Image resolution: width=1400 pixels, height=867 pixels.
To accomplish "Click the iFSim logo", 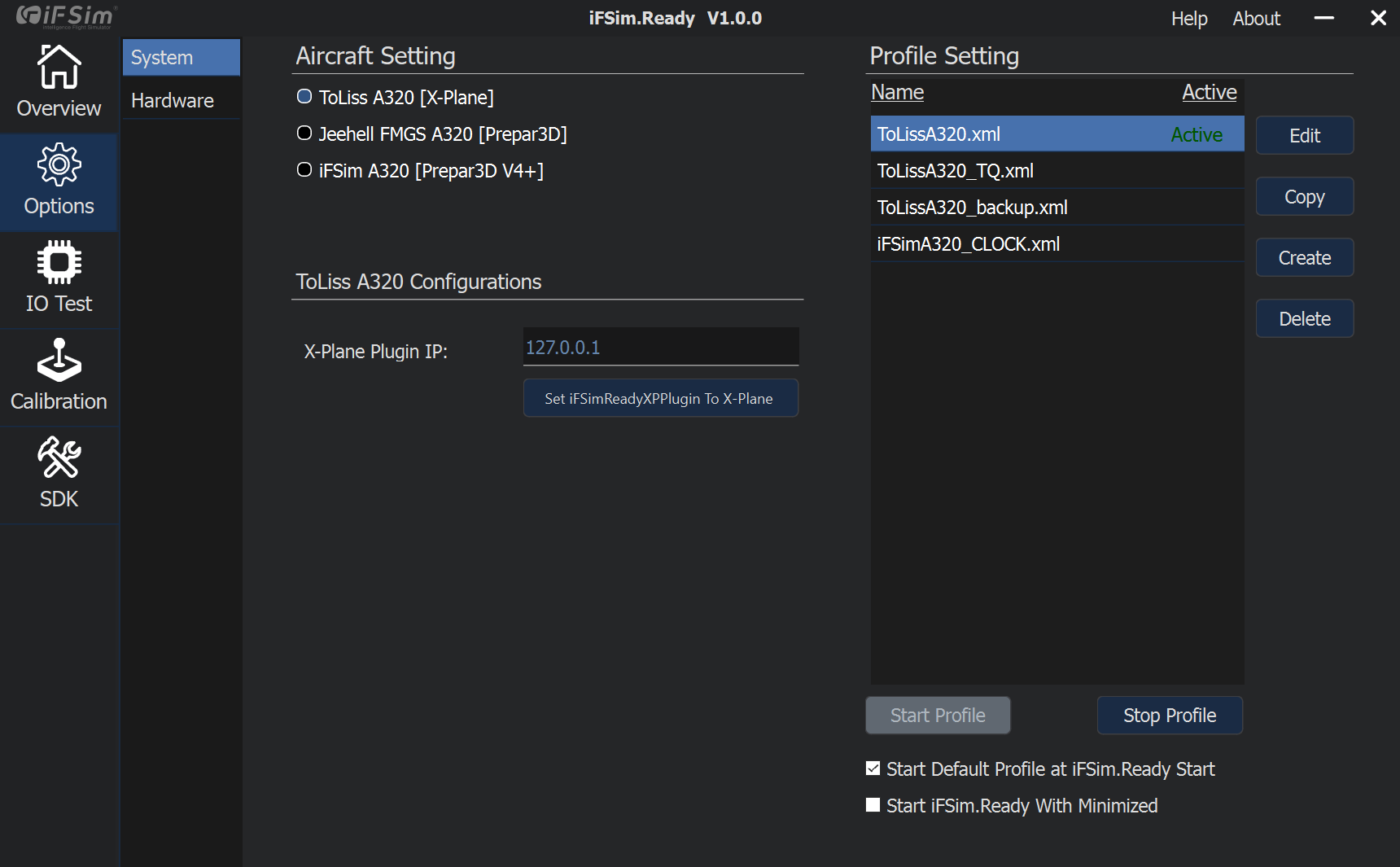I will (x=67, y=16).
